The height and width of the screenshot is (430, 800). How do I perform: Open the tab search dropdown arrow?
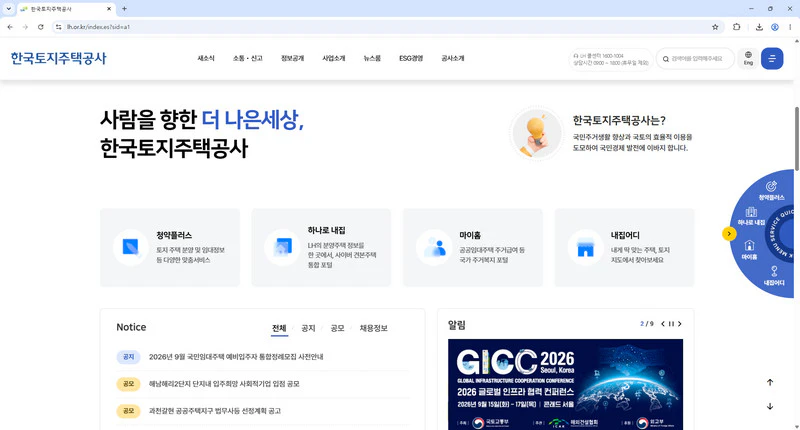tap(9, 9)
